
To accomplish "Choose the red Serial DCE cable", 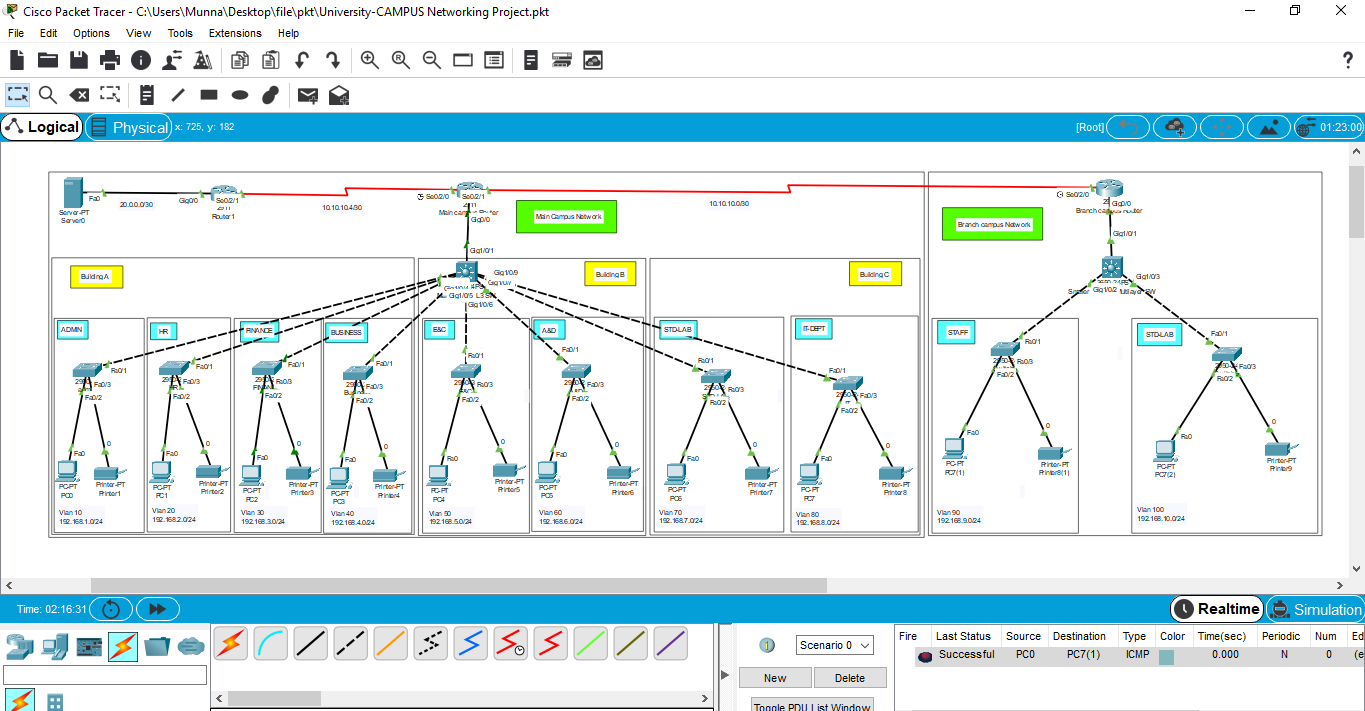I will 510,643.
